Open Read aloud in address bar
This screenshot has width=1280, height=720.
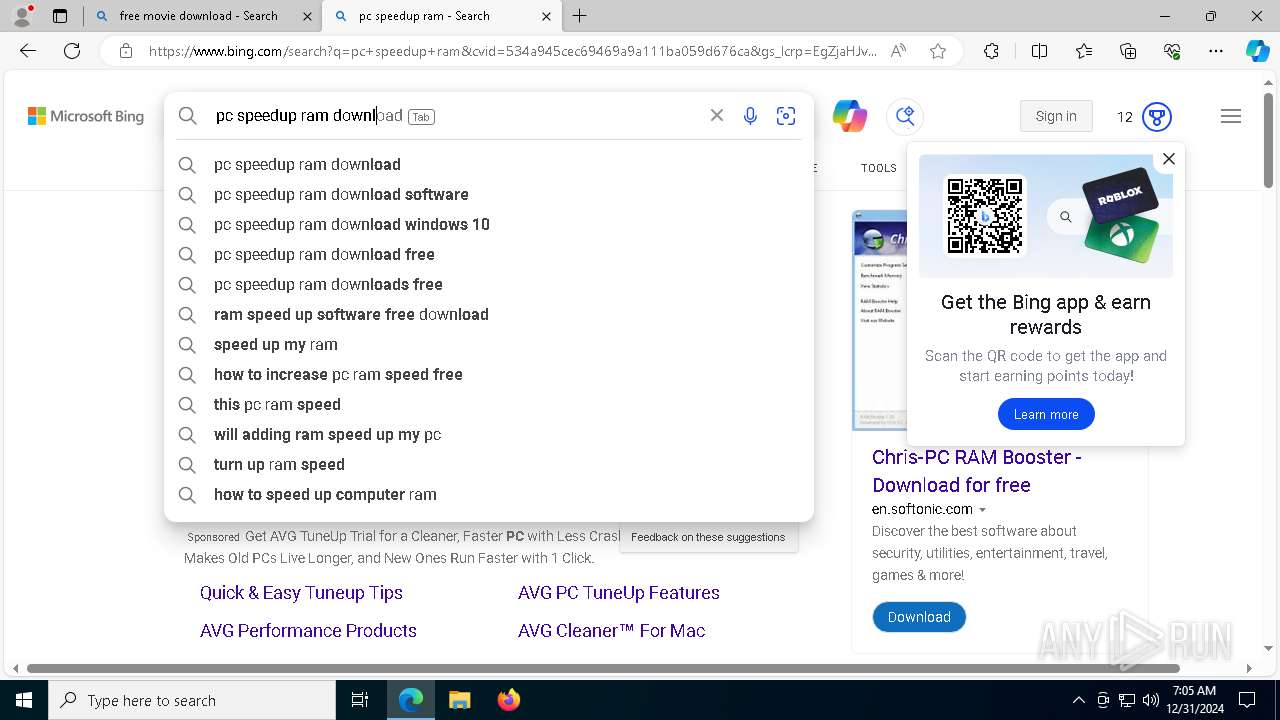click(x=898, y=51)
